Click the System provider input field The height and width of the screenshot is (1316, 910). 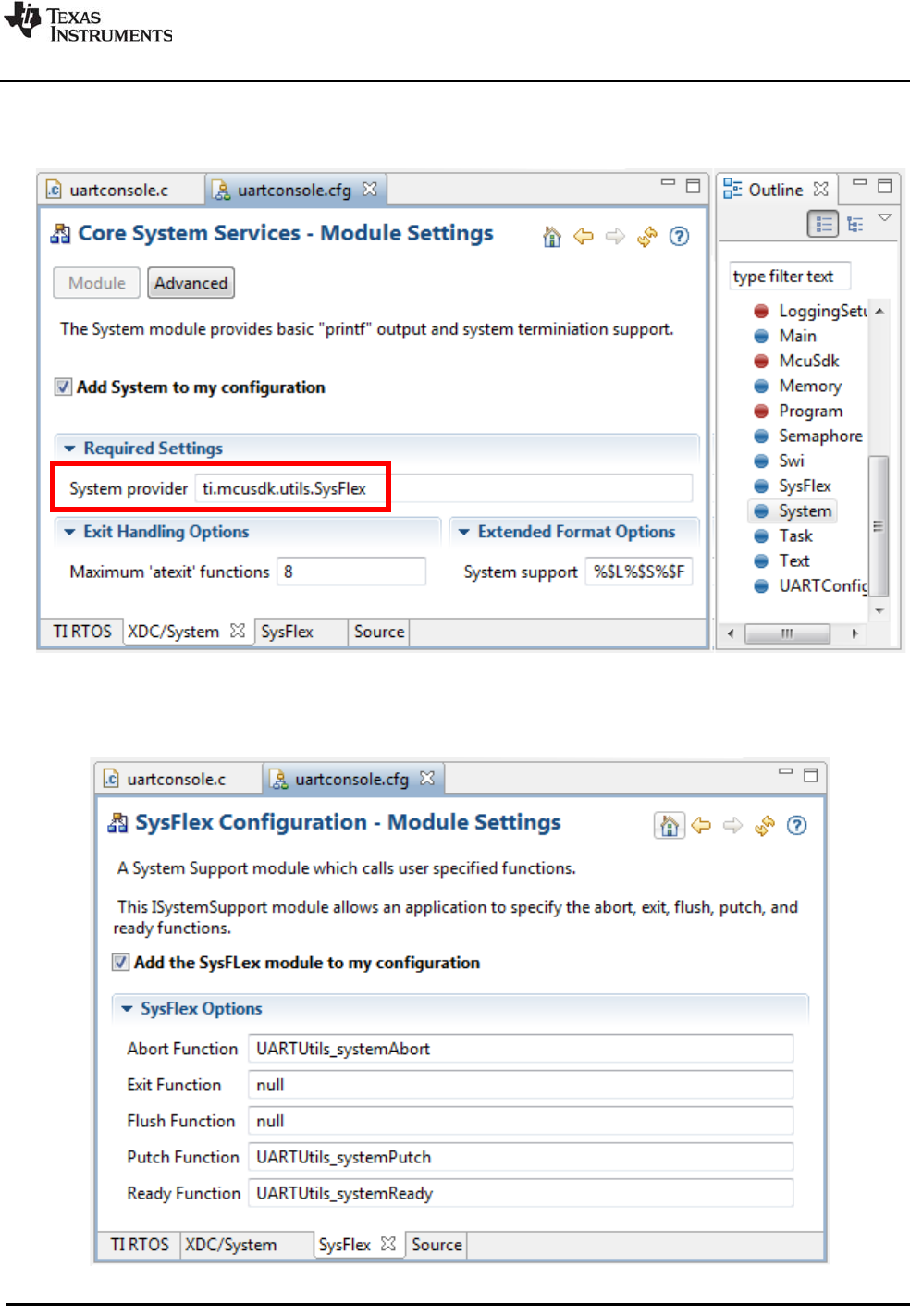point(443,488)
